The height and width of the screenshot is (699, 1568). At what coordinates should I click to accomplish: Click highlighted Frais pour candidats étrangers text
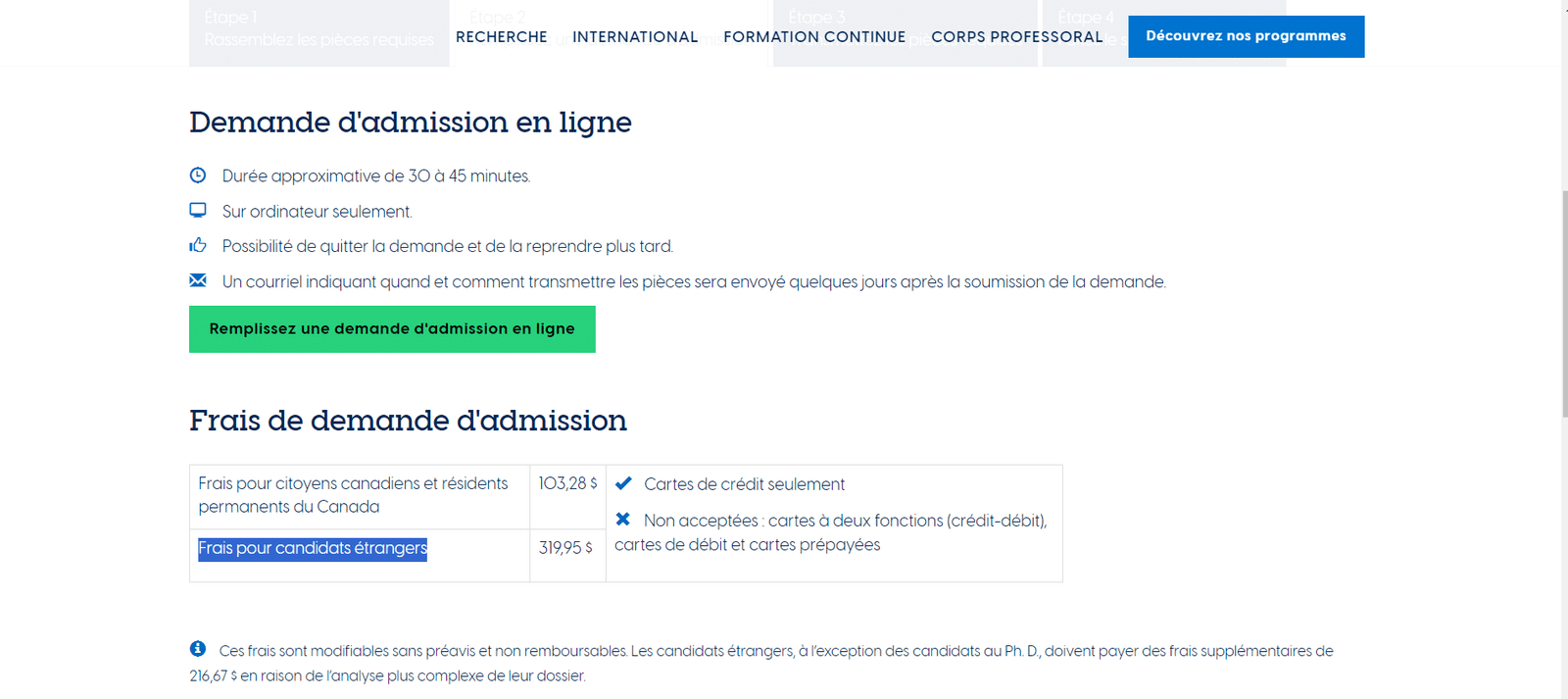pyautogui.click(x=313, y=548)
